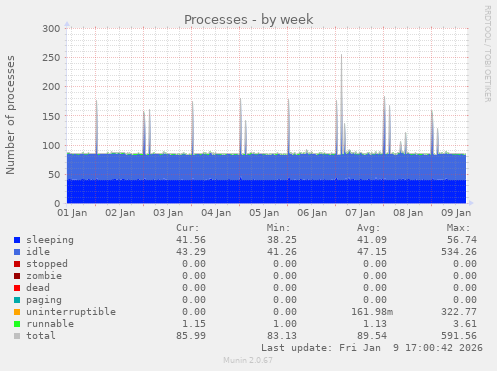The height and width of the screenshot is (371, 497).
Task: Click the "zombie" legend label
Action: 44,276
